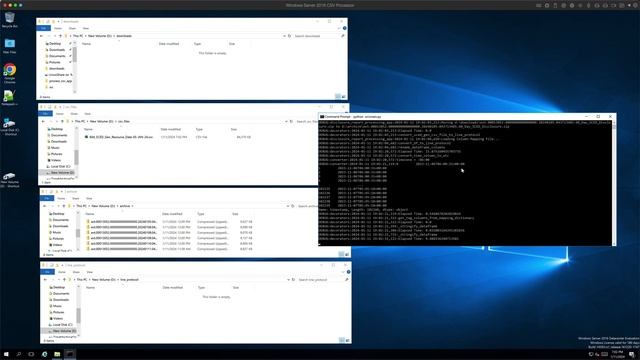Click New Volume (D:) breadcrumb in downloads window
640x360 pixels.
(100, 36)
